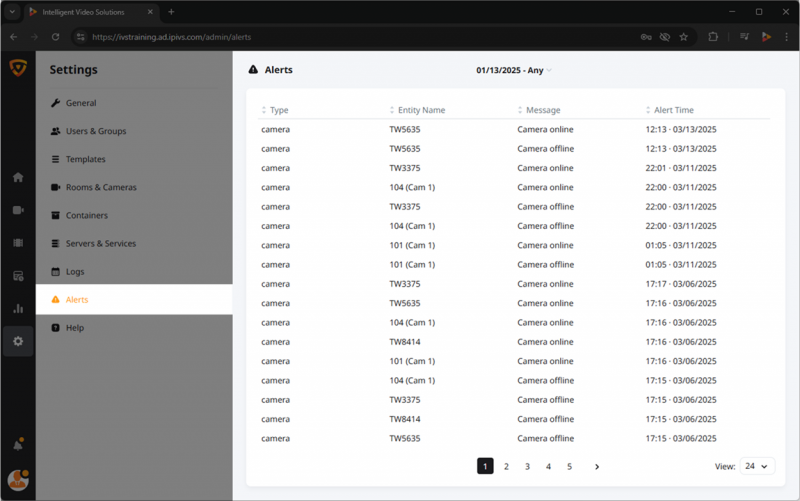Click the password key icon in address bar
This screenshot has width=800, height=501.
(x=646, y=37)
